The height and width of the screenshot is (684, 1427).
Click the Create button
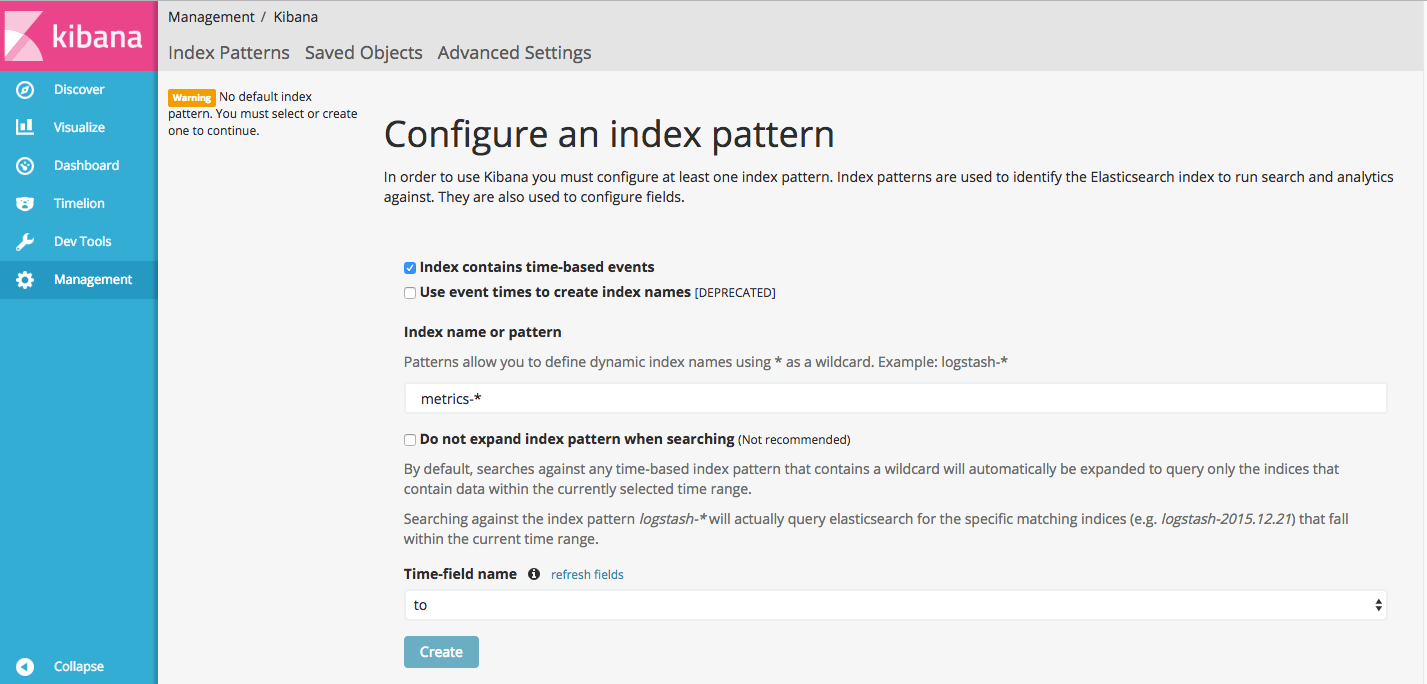click(441, 652)
